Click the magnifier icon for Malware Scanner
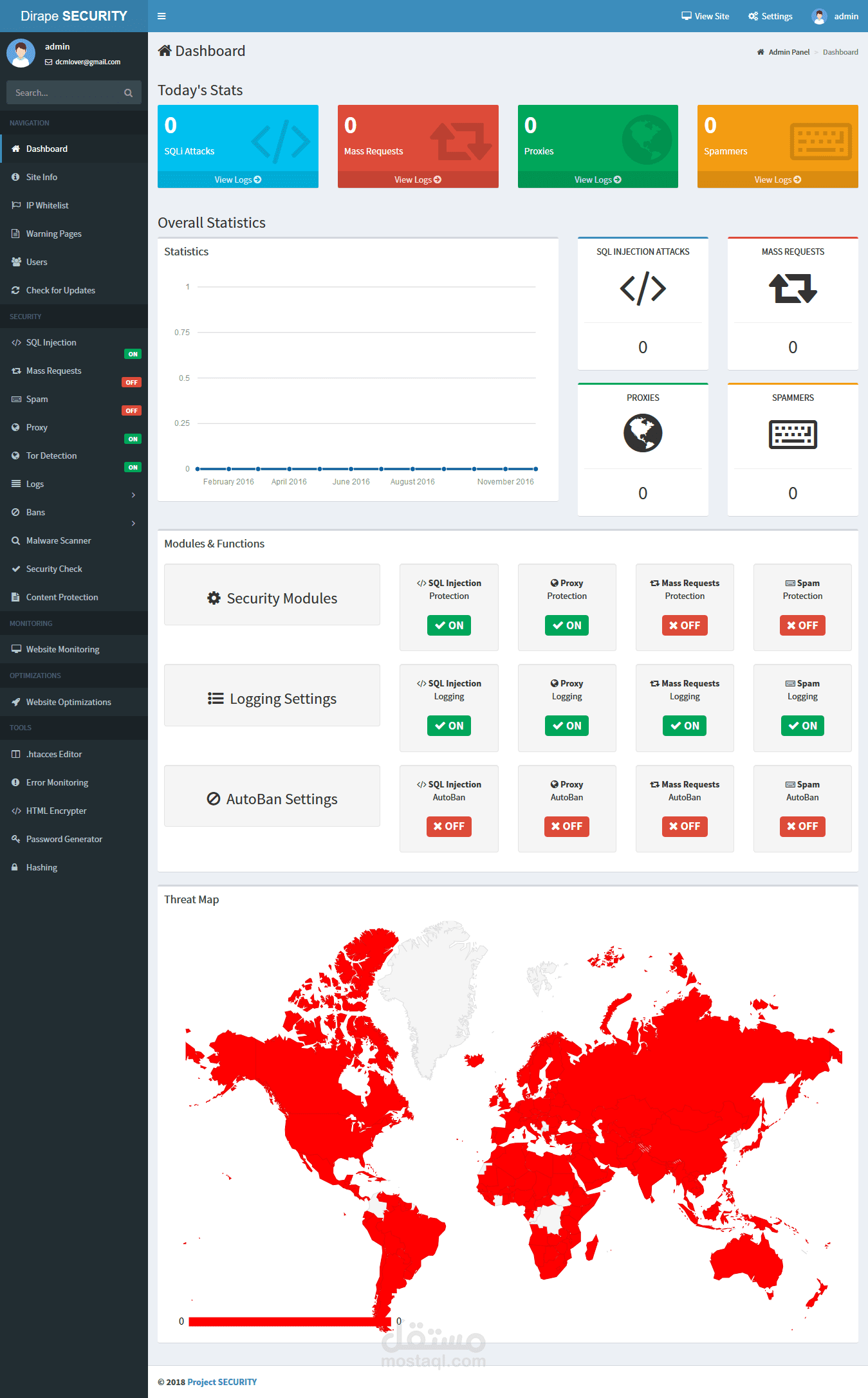This screenshot has width=868, height=1398. click(15, 540)
